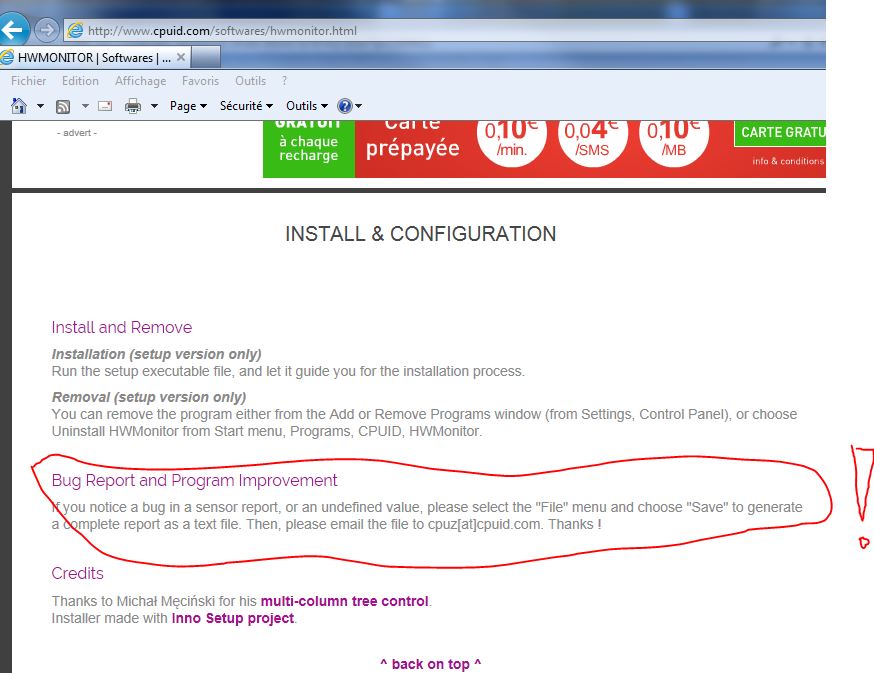Screen dimensions: 874x673
Task: Click the browser Forward arrow button
Action: tap(46, 29)
